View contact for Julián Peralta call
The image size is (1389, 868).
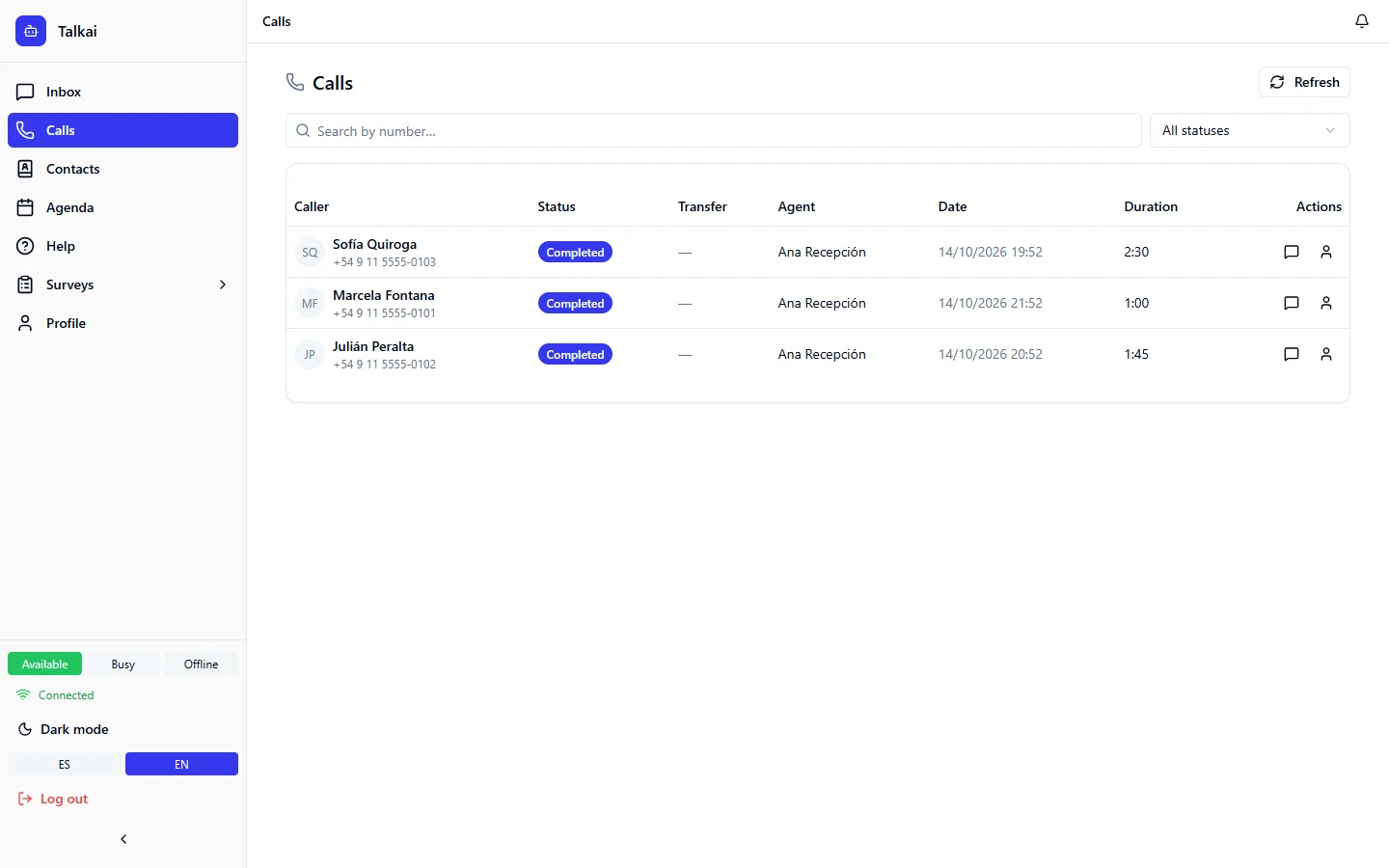(1326, 354)
